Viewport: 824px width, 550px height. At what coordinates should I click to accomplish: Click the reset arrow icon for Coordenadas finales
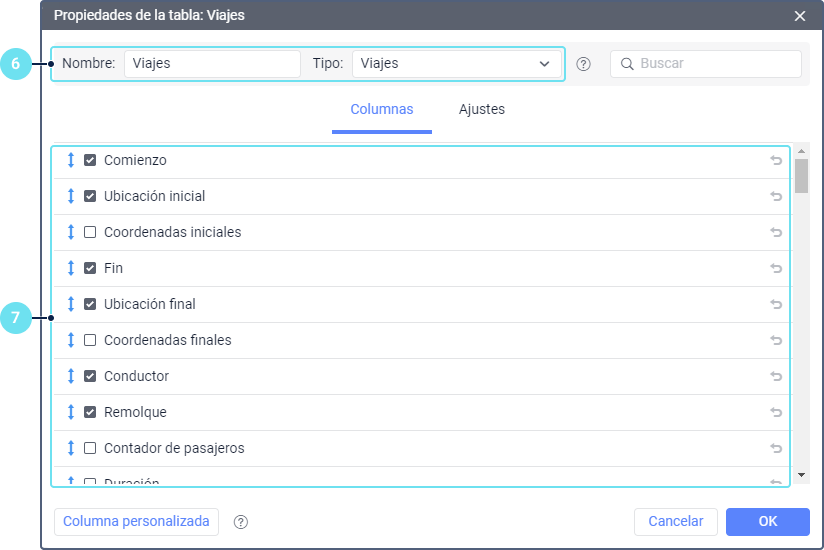coord(776,340)
